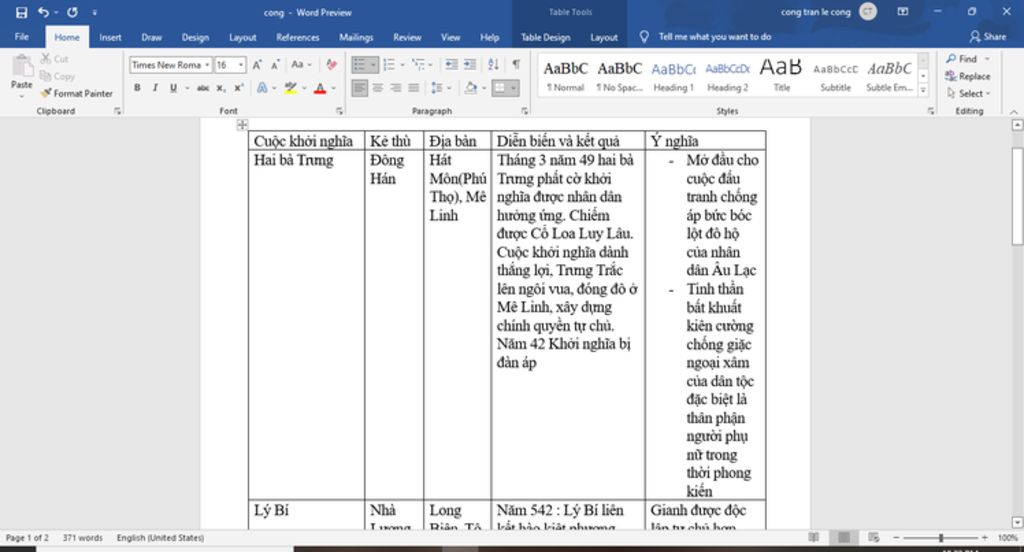1024x552 pixels.
Task: Adjust the zoom slider
Action: pyautogui.click(x=940, y=538)
